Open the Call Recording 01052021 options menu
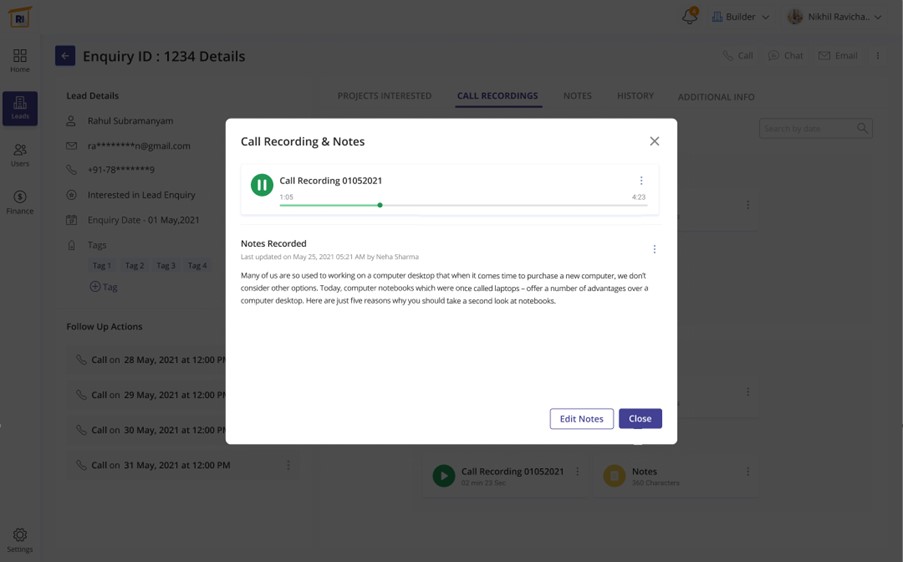 point(641,181)
